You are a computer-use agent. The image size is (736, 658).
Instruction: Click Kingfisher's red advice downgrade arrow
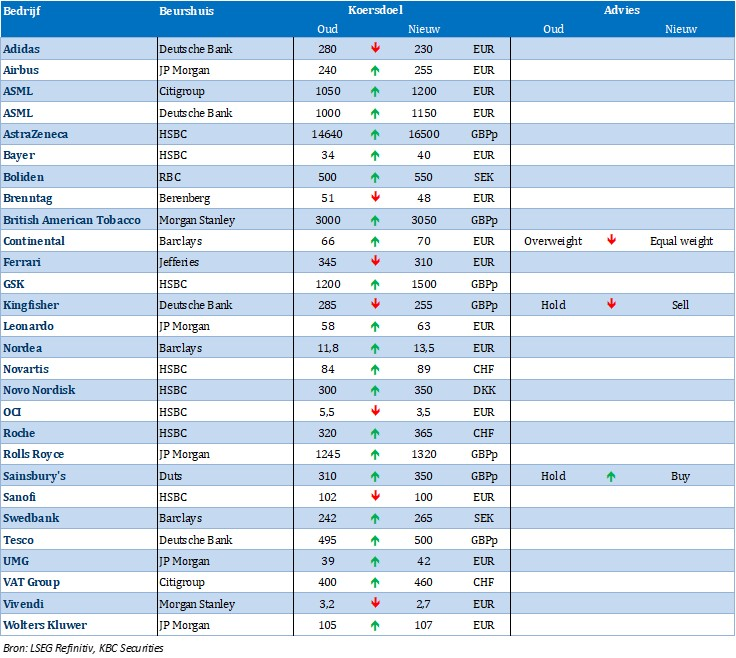[611, 305]
